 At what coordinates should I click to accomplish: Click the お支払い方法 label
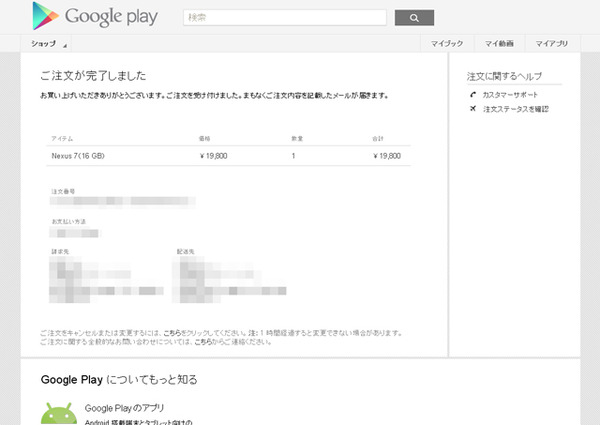(x=69, y=221)
